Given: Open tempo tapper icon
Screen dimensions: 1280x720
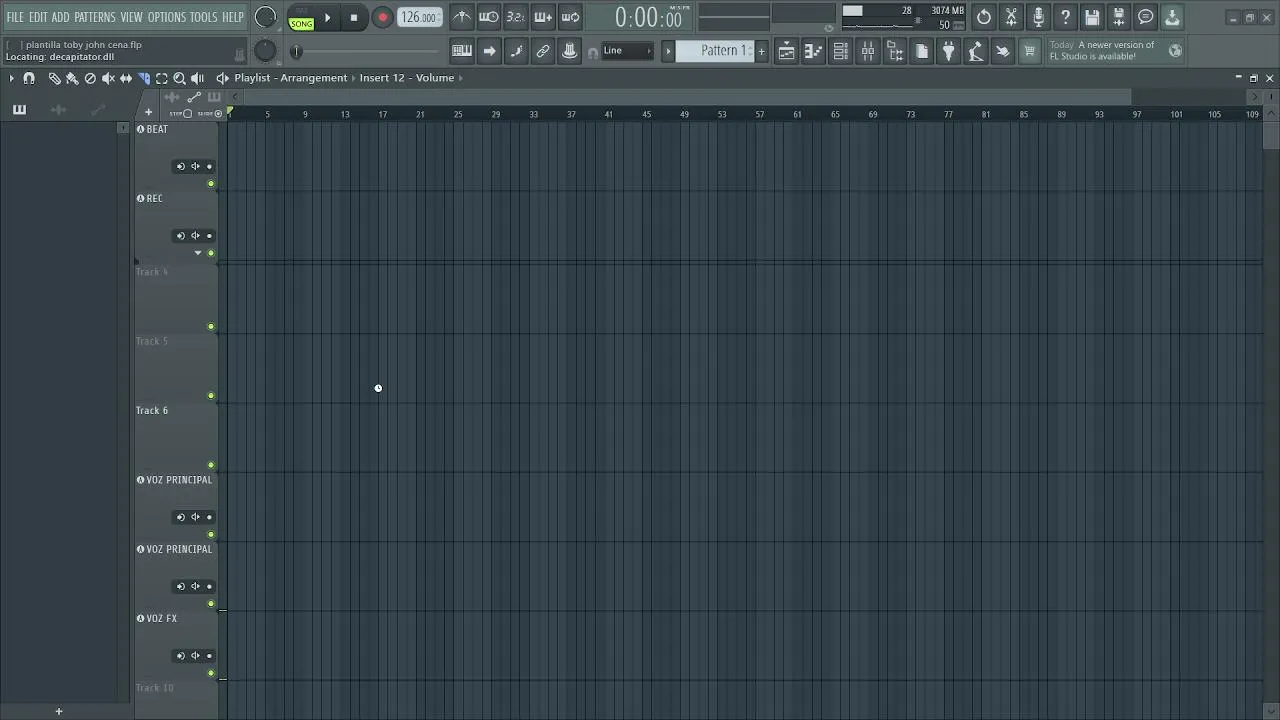Looking at the screenshot, I should point(976,51).
